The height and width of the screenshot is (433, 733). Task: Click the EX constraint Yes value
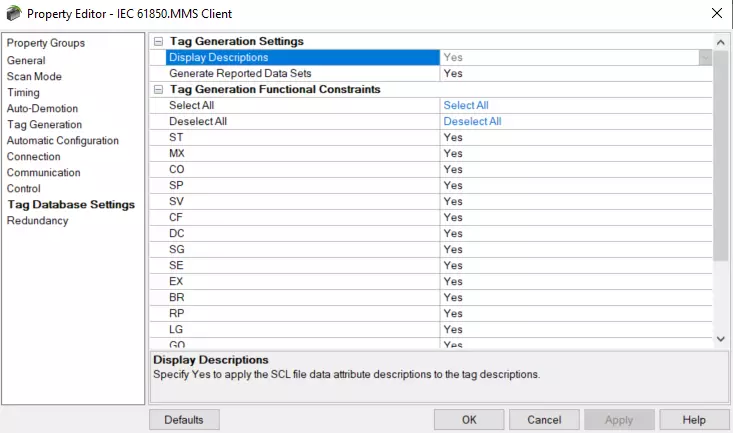coord(453,281)
